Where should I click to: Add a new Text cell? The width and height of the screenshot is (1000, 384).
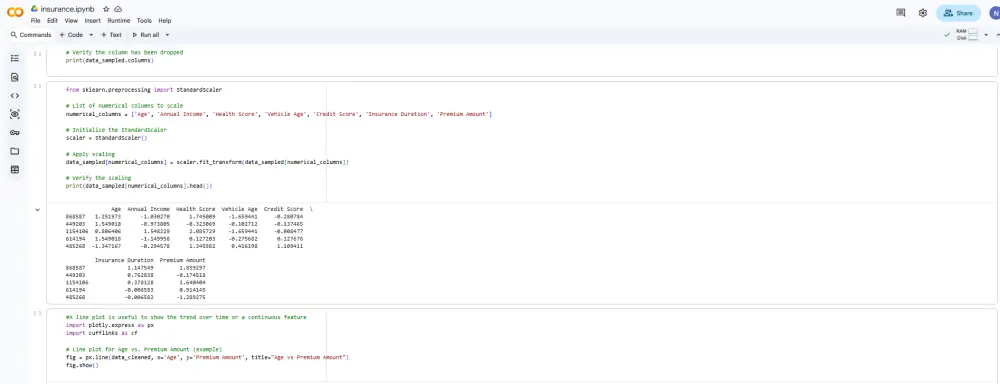(x=111, y=35)
